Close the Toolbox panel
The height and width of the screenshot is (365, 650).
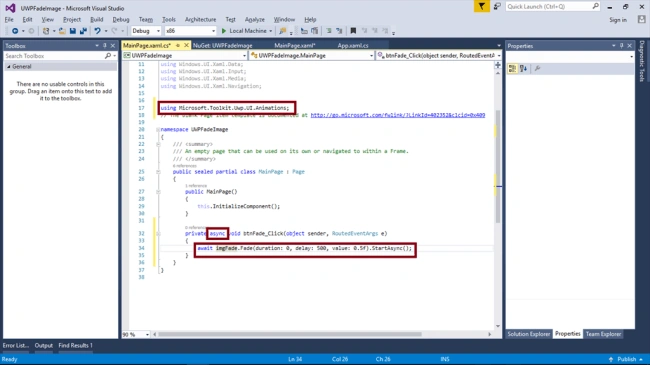[113, 46]
